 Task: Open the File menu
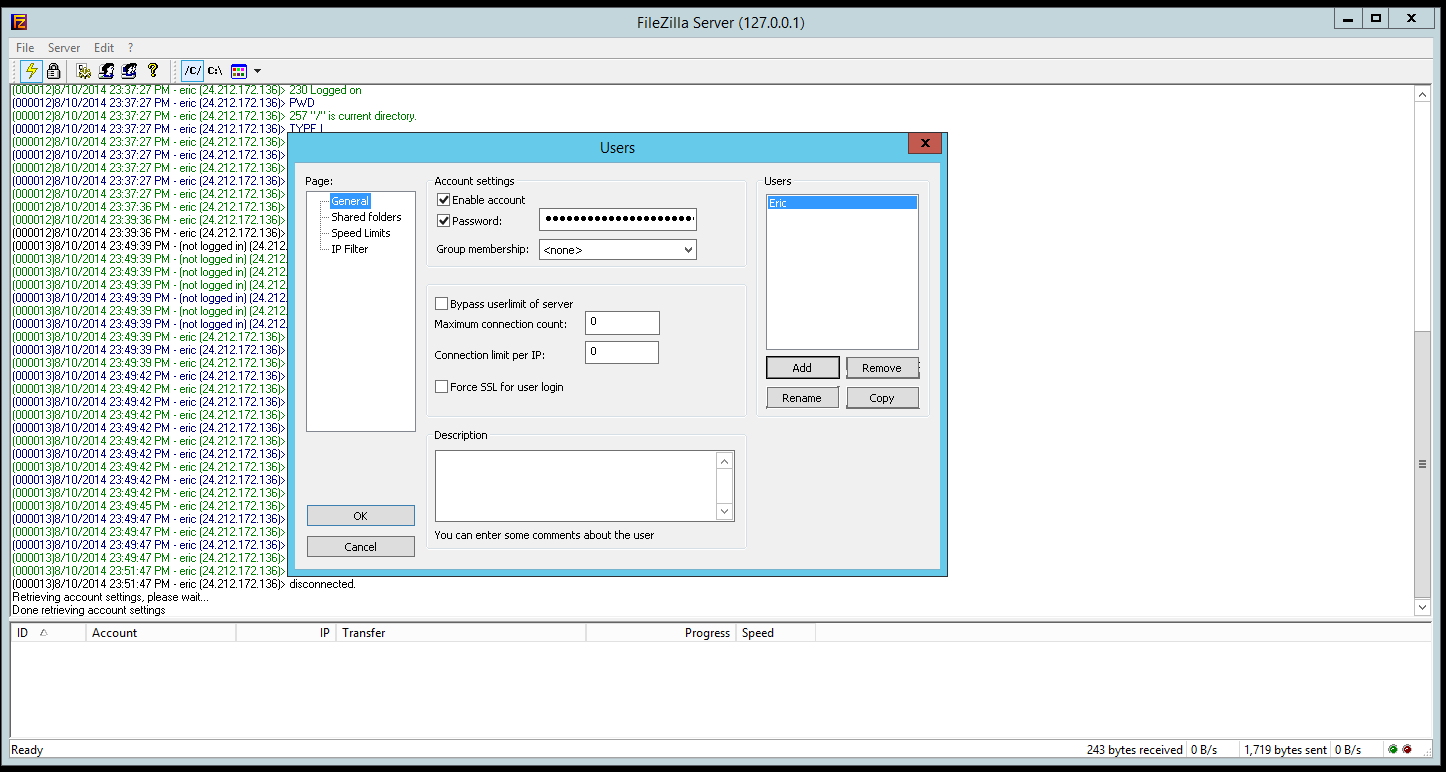(25, 48)
